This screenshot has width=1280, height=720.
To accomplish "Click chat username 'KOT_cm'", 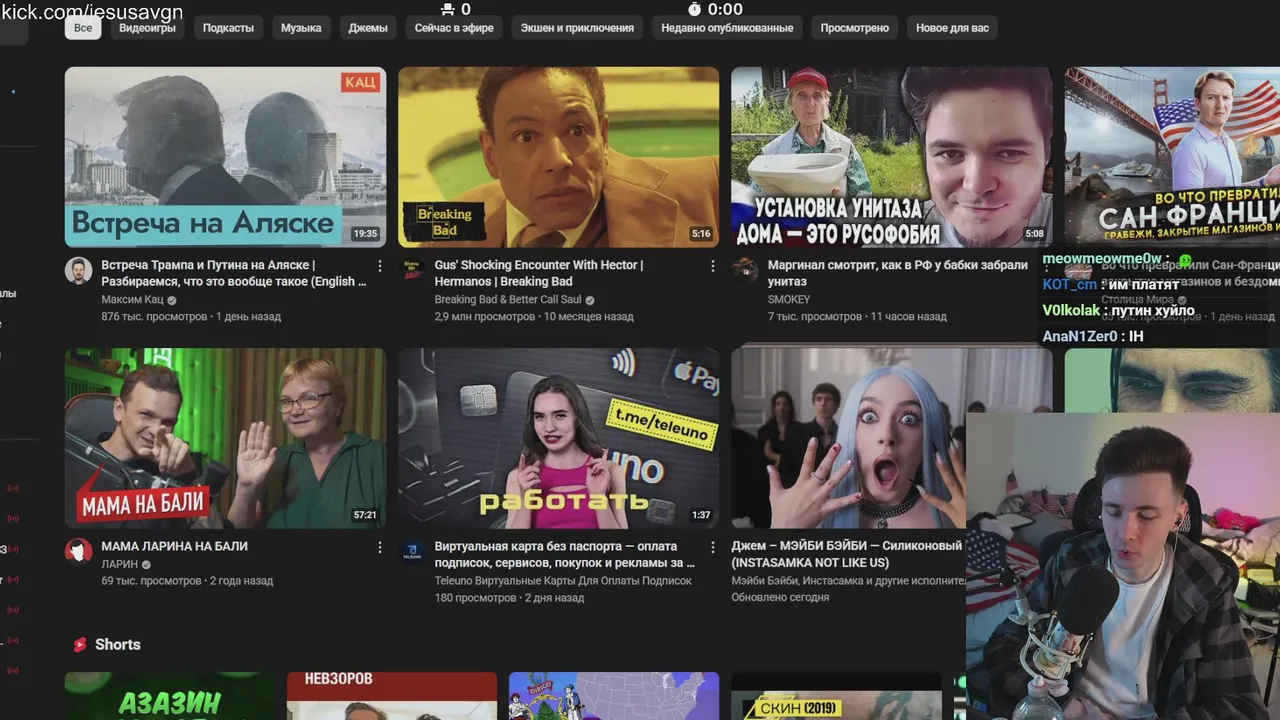I will click(1069, 285).
